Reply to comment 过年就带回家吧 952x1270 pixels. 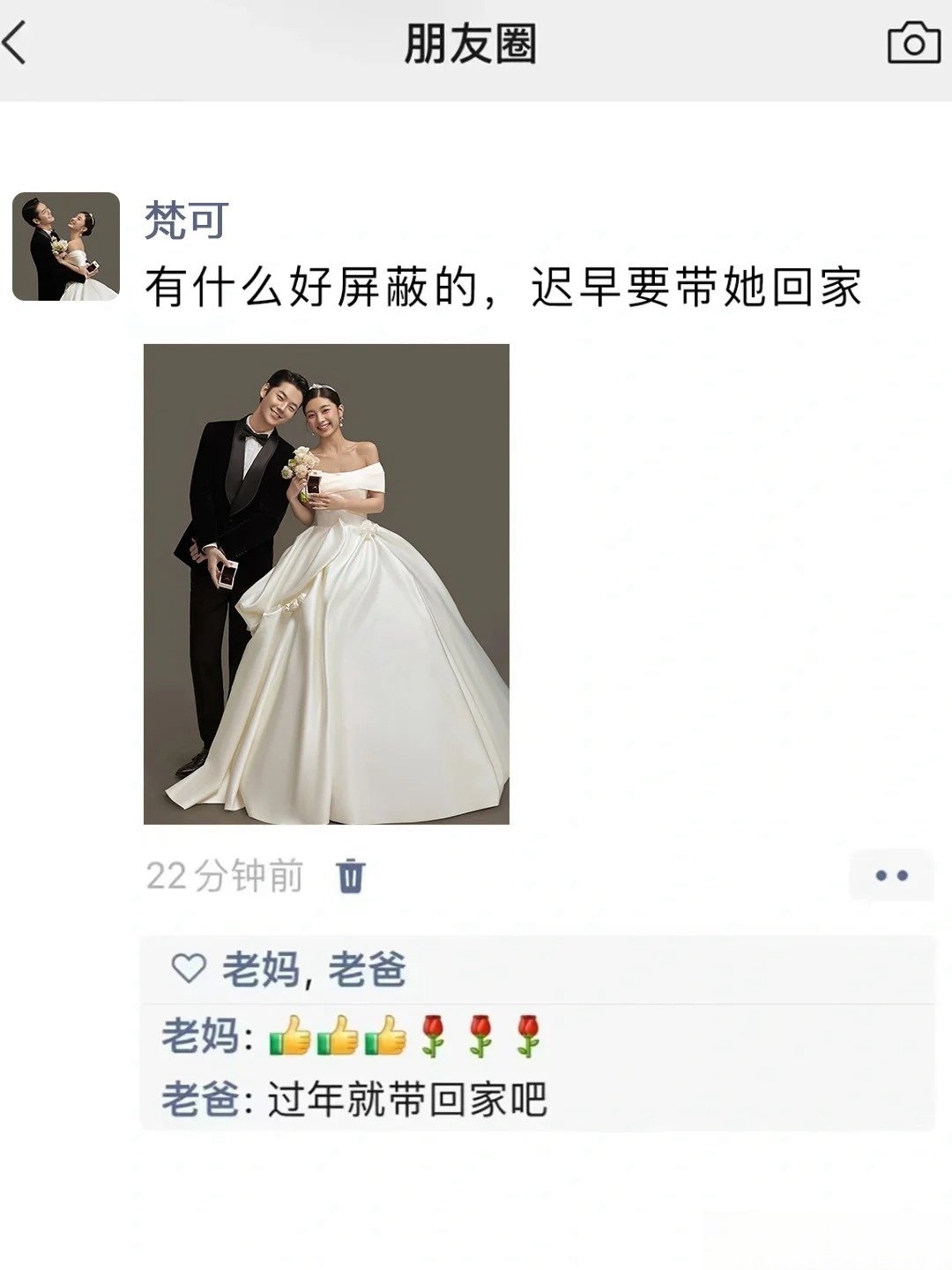[x=407, y=1100]
